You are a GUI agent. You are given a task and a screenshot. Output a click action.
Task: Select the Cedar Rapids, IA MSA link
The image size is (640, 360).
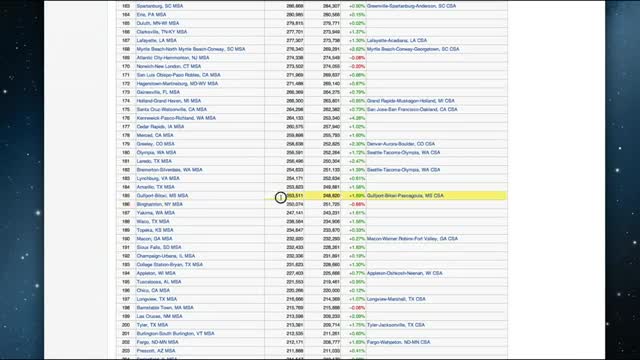(x=160, y=127)
